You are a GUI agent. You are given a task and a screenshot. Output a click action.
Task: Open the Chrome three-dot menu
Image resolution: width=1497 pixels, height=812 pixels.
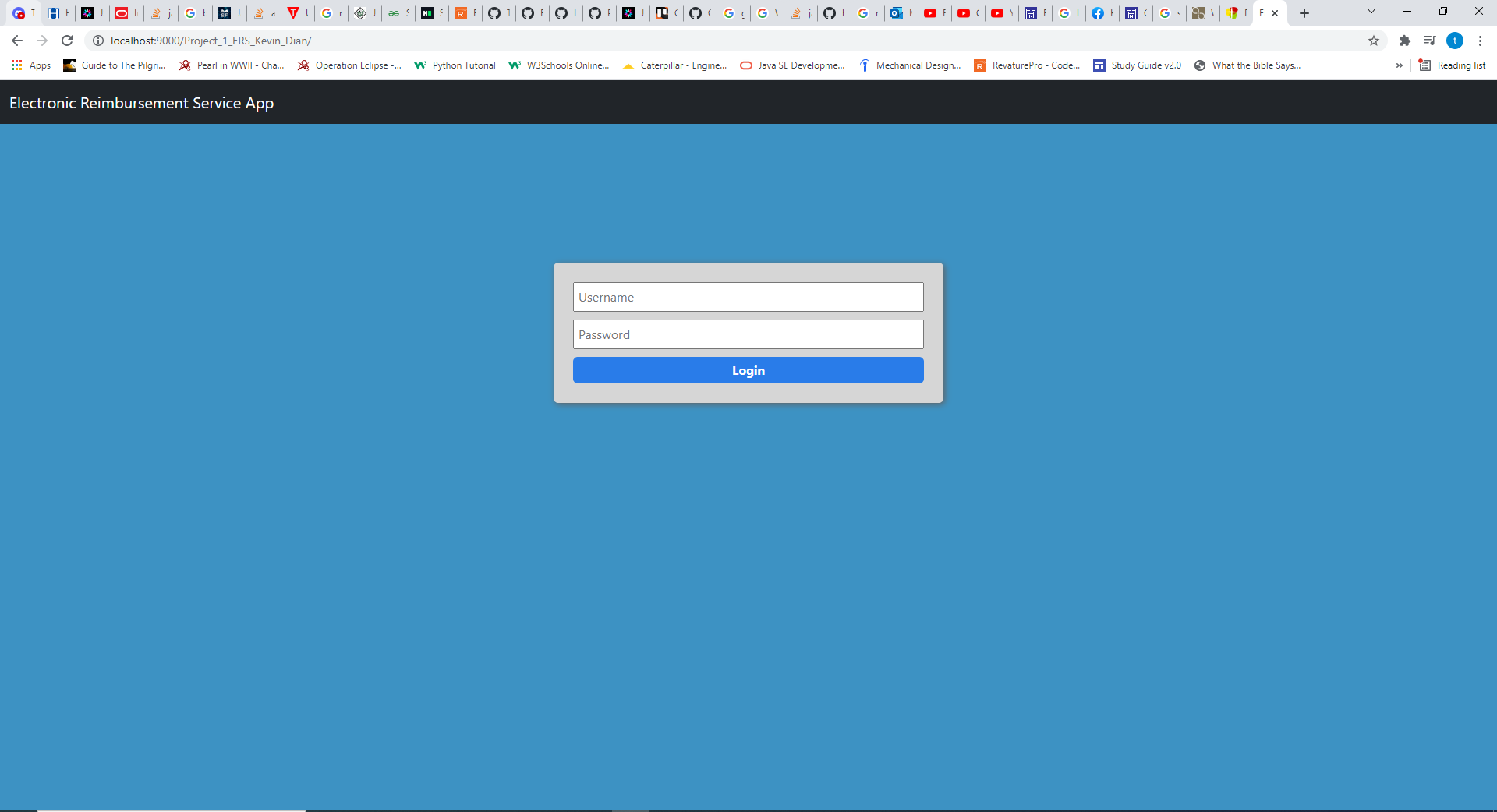click(1480, 41)
